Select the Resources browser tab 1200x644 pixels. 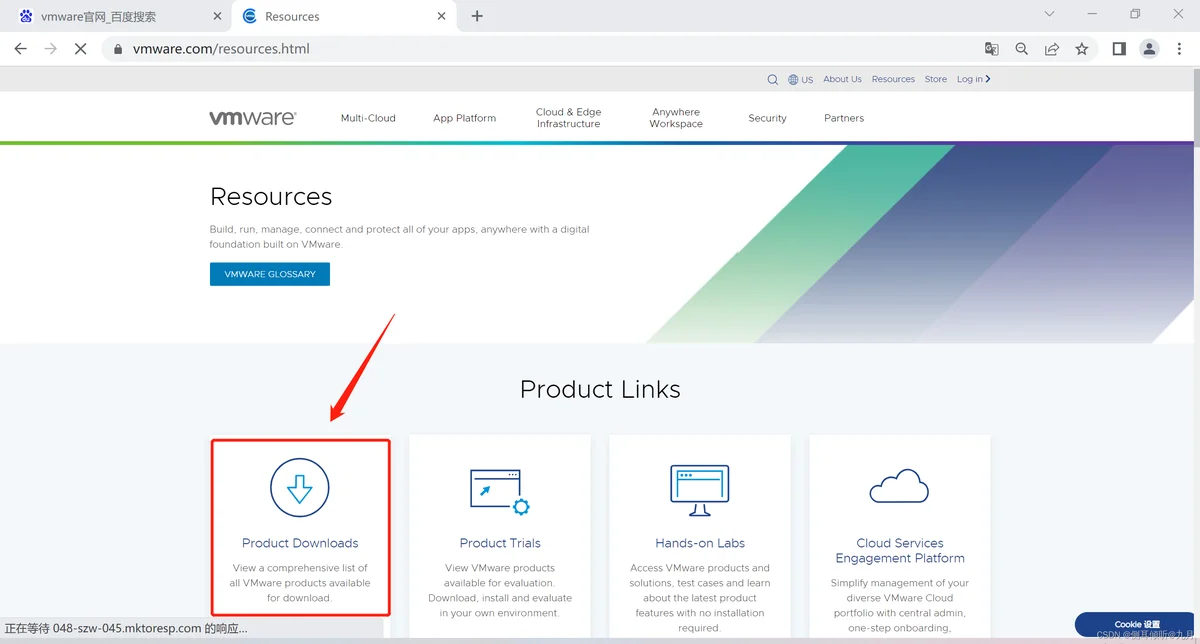click(x=343, y=16)
